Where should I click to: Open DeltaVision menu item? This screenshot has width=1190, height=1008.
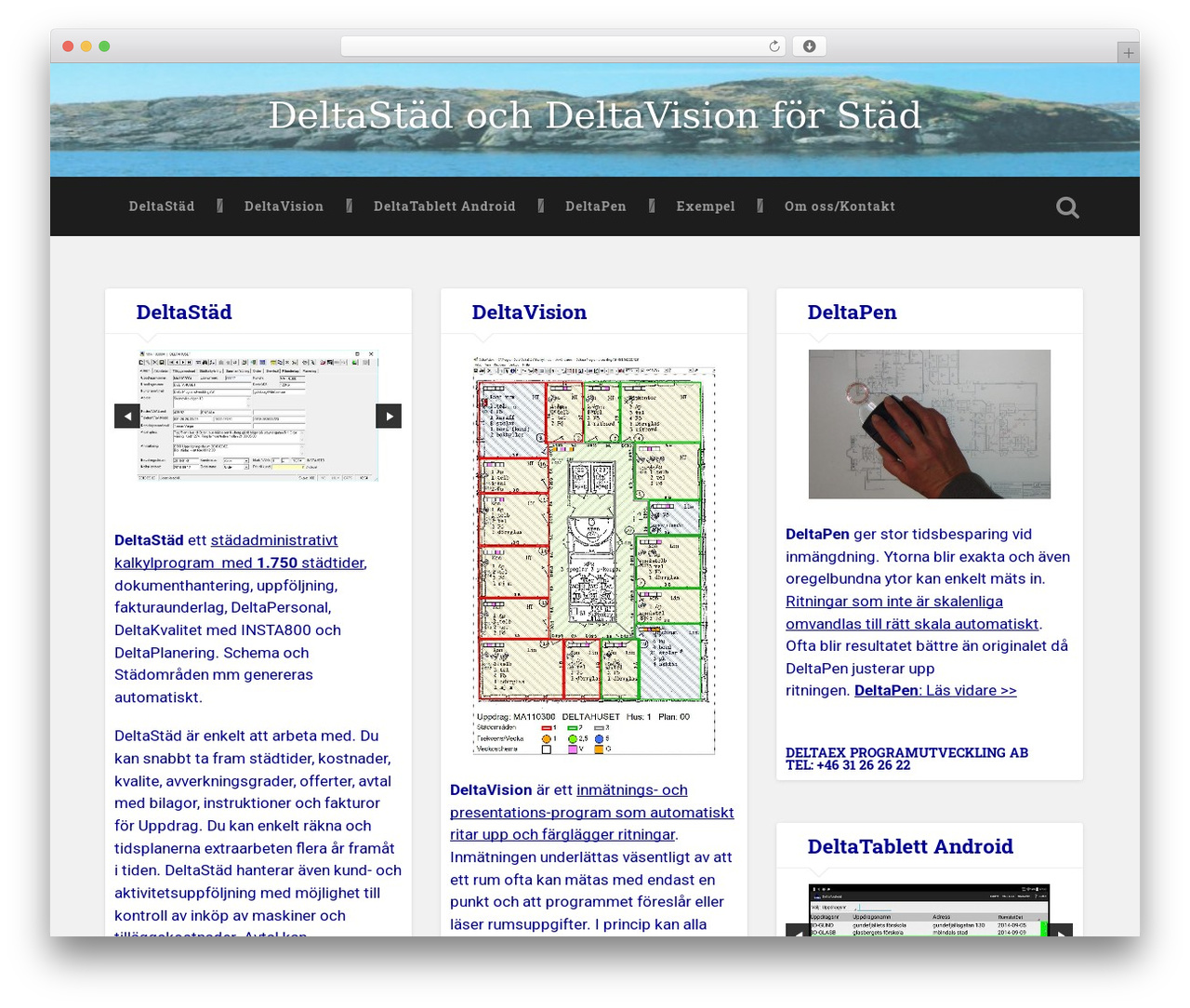pyautogui.click(x=284, y=206)
